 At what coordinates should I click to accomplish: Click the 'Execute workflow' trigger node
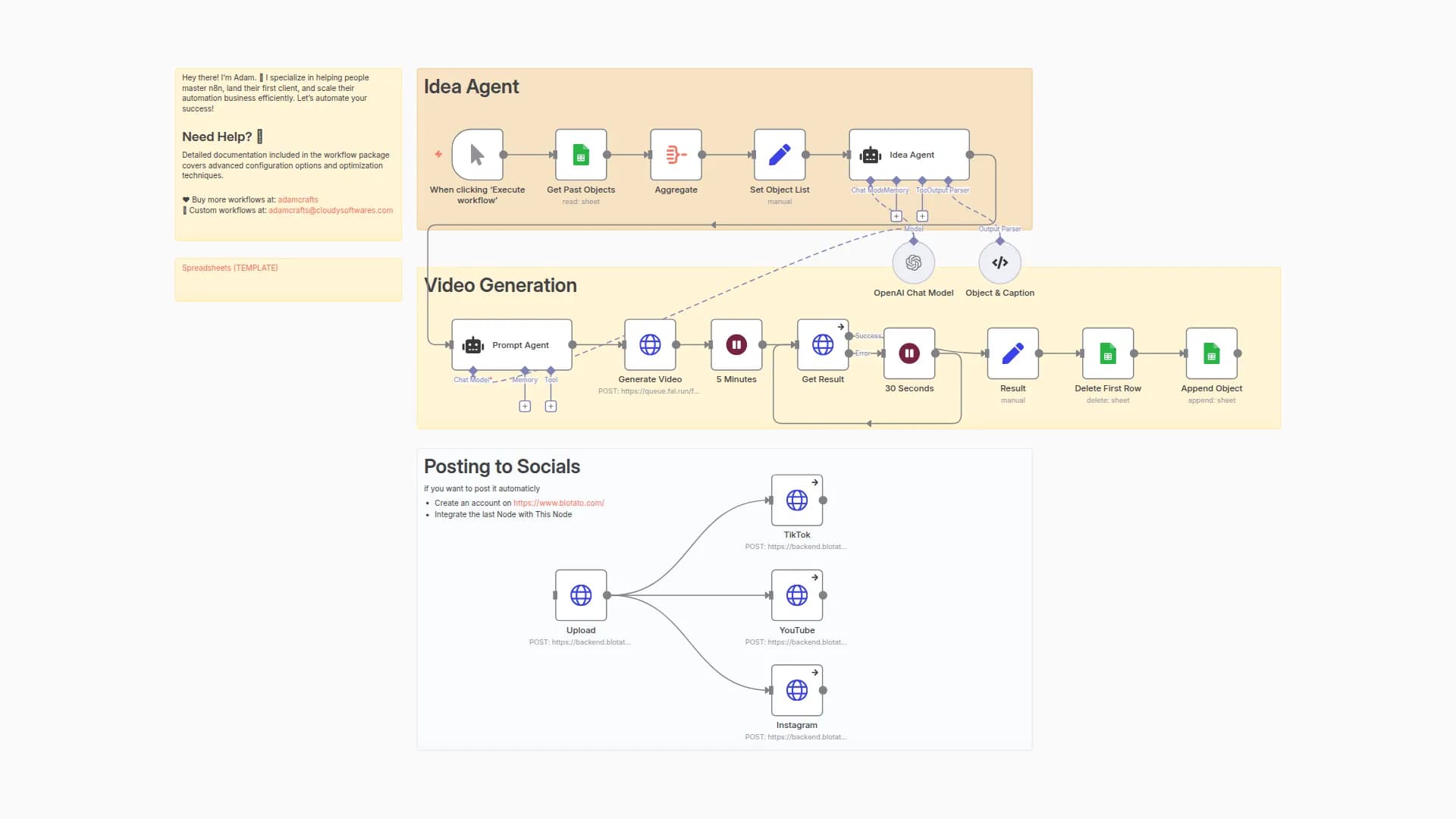tap(477, 155)
